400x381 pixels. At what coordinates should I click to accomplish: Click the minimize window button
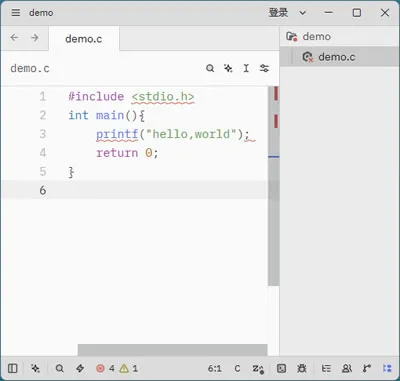click(329, 13)
